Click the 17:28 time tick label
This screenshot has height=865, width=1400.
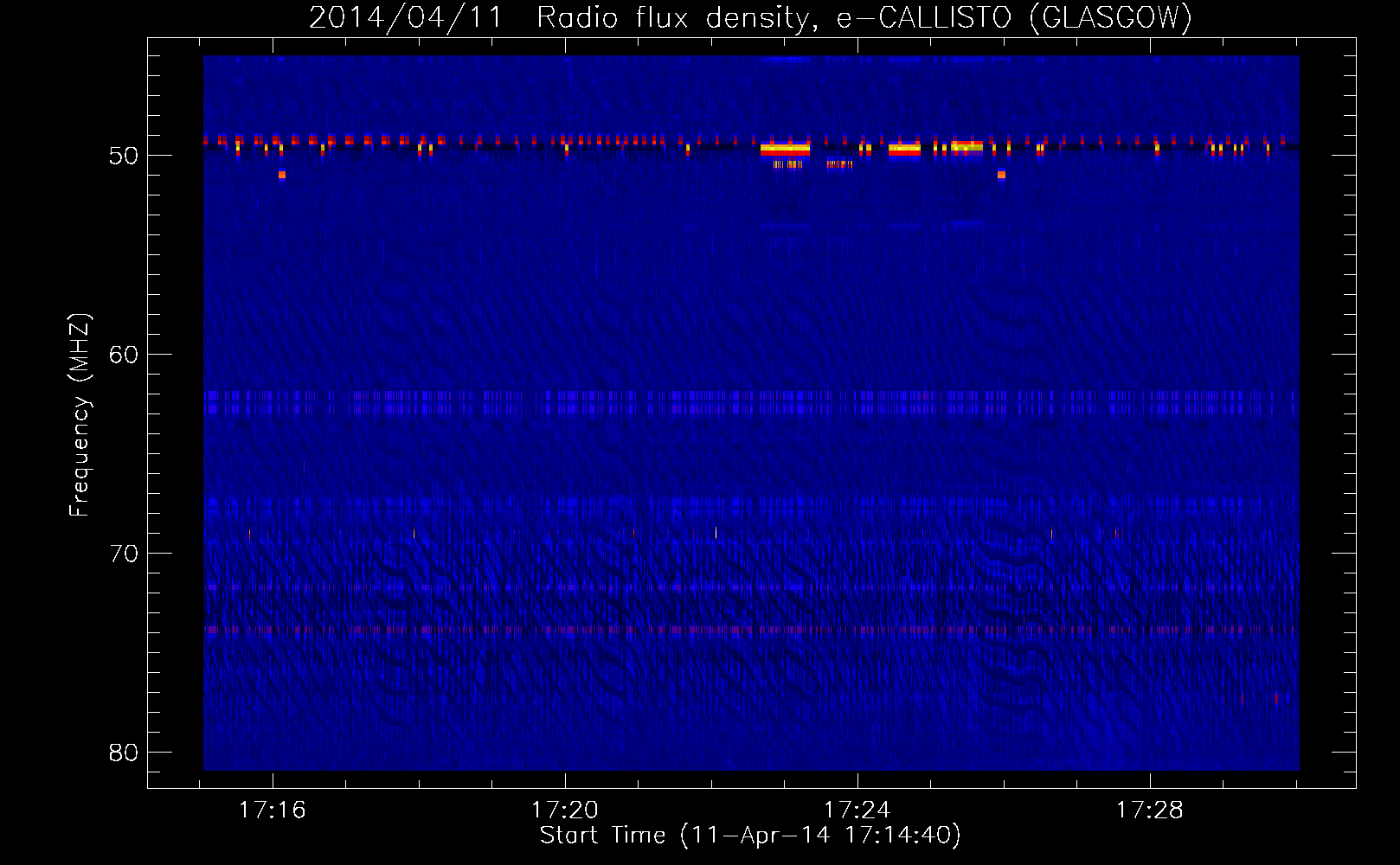point(1150,811)
